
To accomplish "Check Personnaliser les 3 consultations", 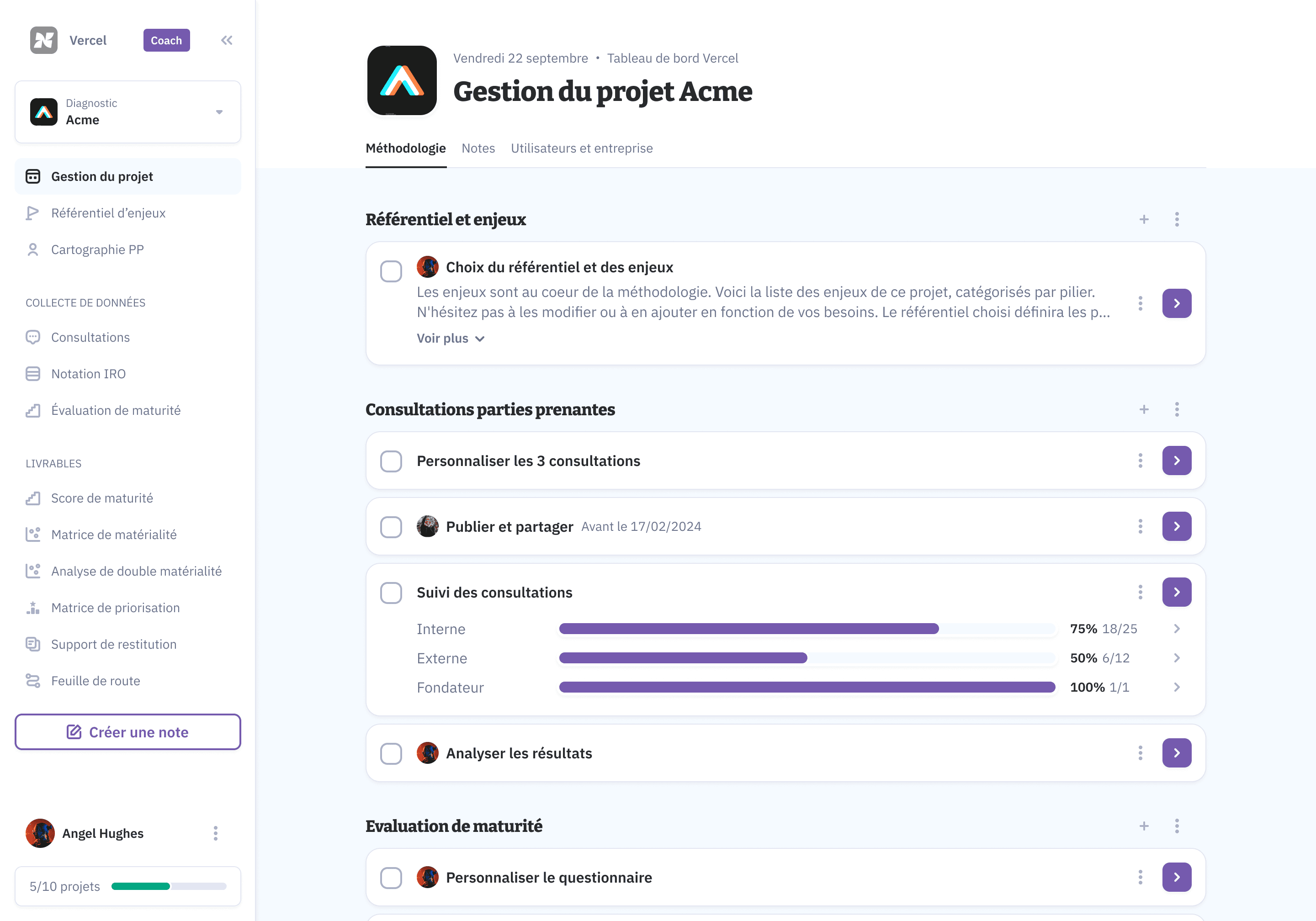I will pos(391,461).
